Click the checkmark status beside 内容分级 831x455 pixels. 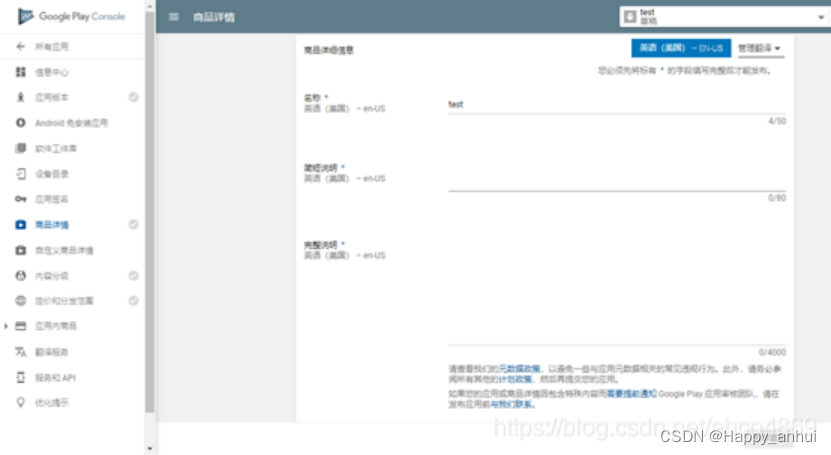pyautogui.click(x=134, y=275)
